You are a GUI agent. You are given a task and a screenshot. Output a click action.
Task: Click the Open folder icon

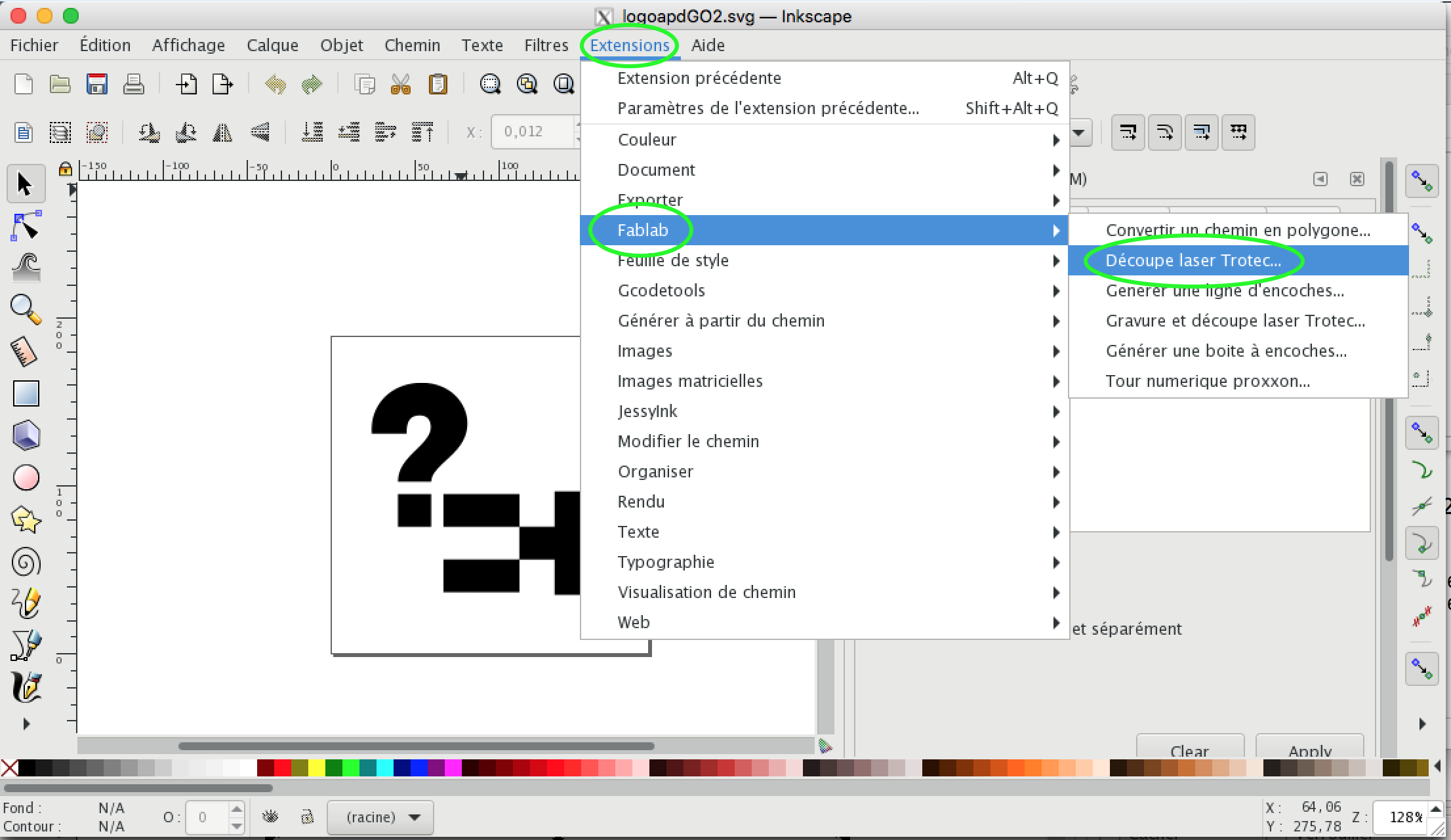60,84
